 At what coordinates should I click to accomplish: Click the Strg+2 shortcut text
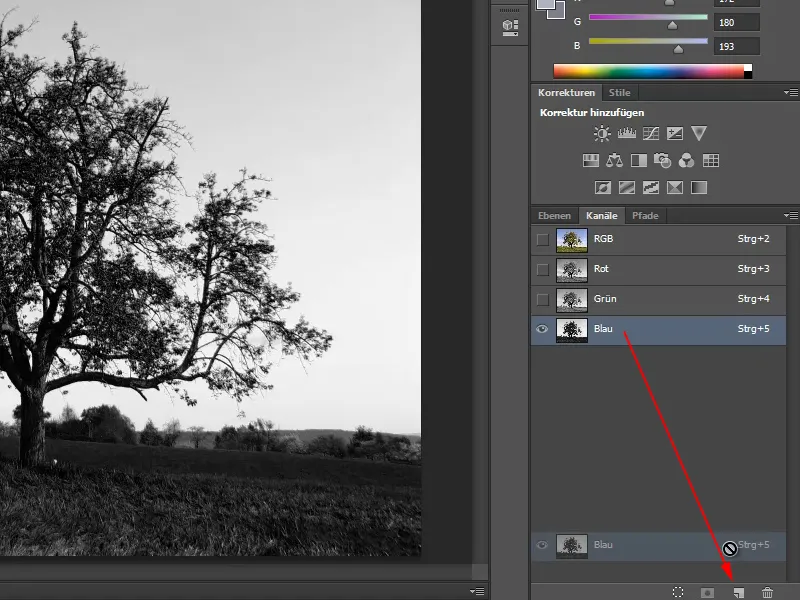point(753,239)
